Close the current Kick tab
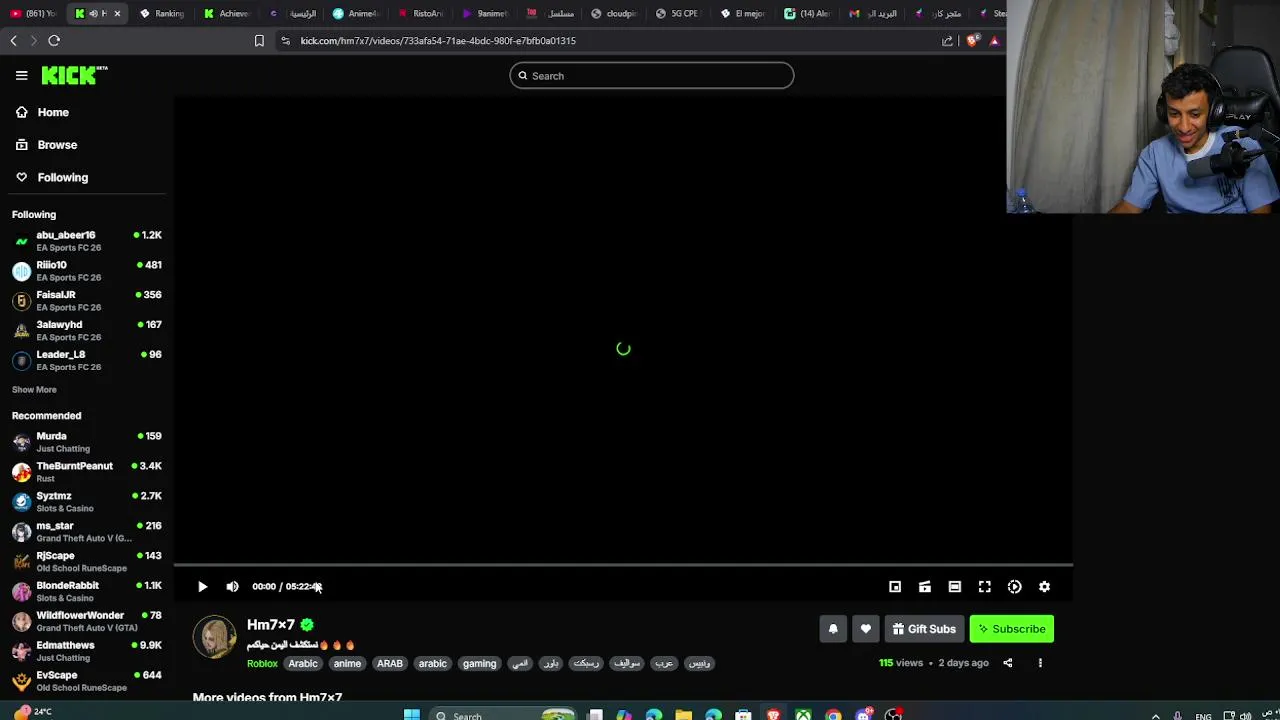 click(117, 13)
